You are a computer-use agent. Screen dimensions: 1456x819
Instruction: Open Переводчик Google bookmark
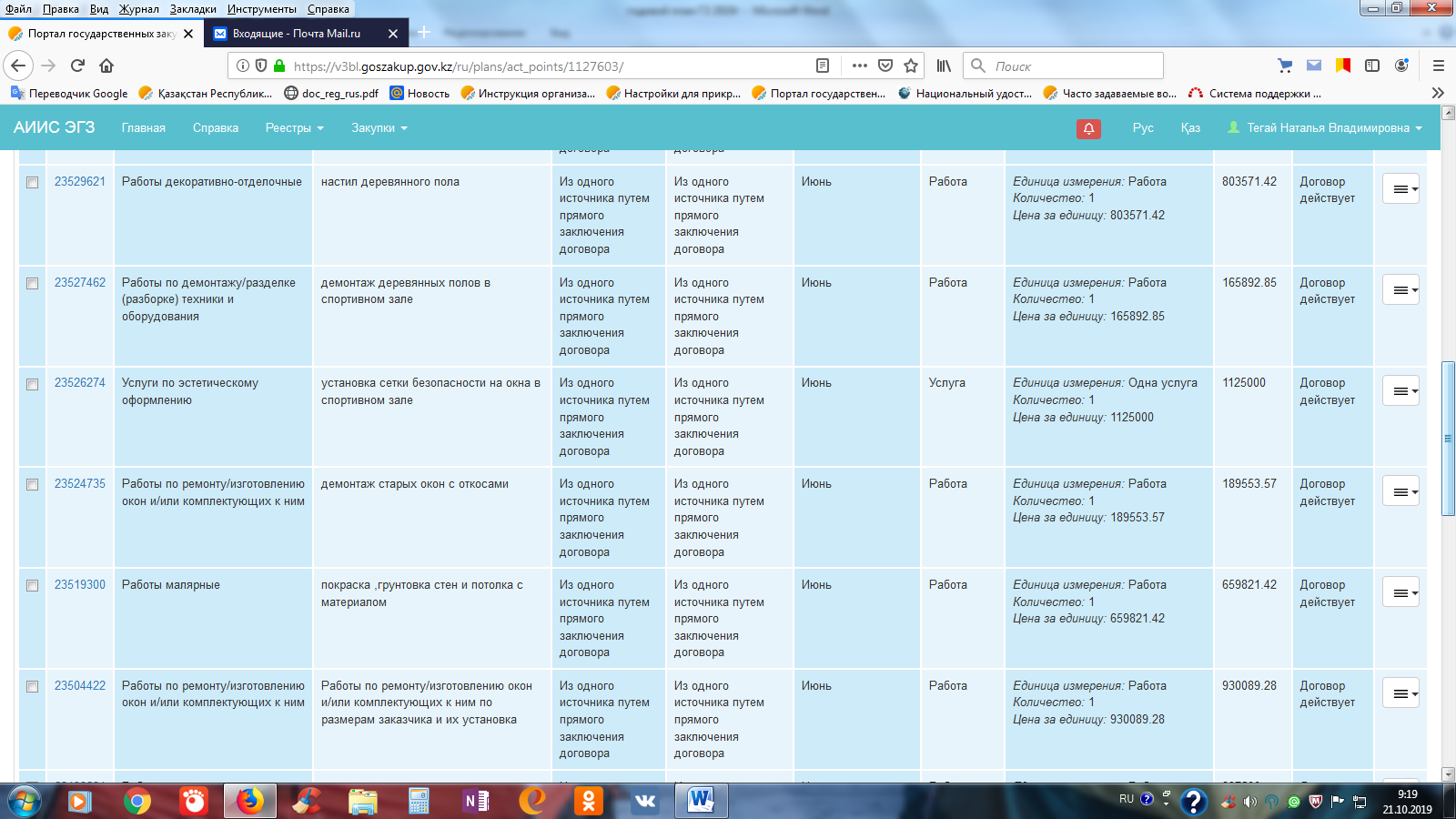point(69,93)
